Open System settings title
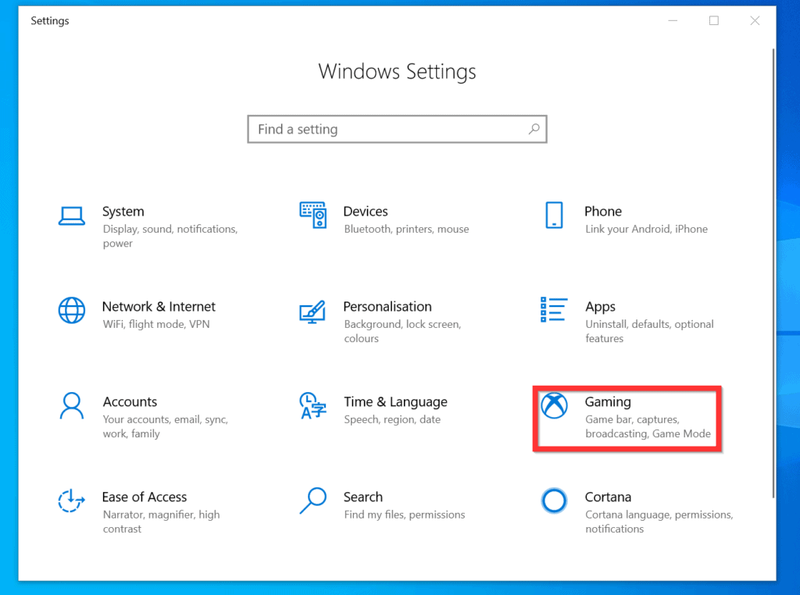Screen dimensions: 800x595 point(123,211)
